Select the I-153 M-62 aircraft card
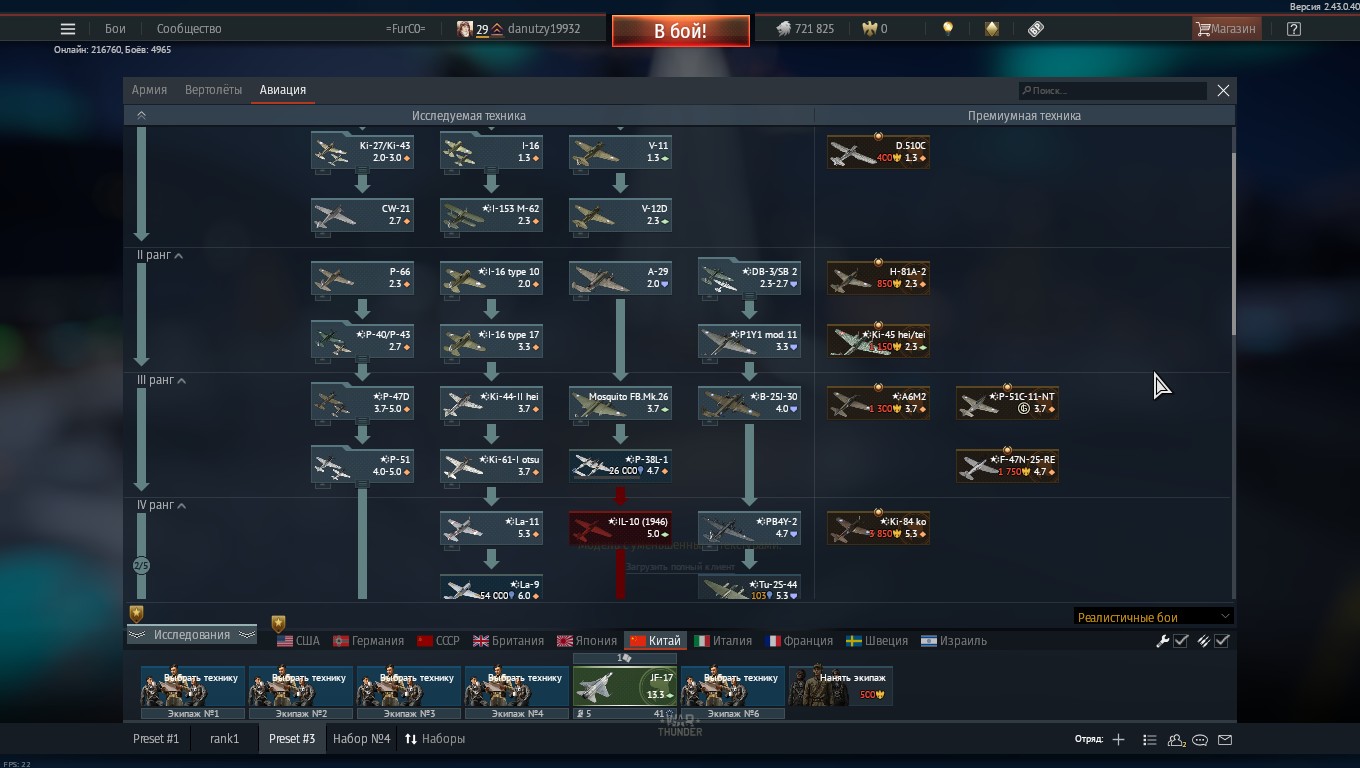 click(x=491, y=215)
